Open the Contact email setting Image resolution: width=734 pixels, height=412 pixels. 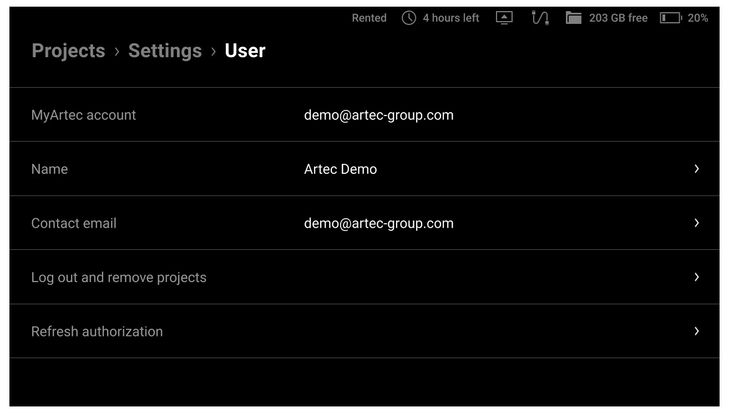(x=364, y=223)
